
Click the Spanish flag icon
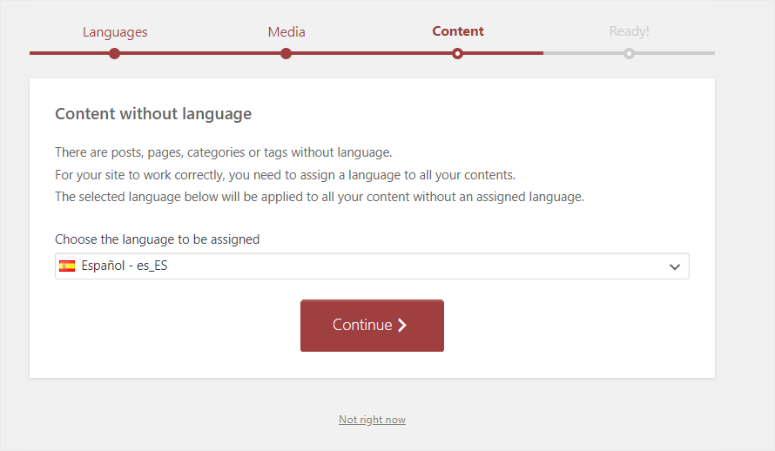tap(67, 266)
